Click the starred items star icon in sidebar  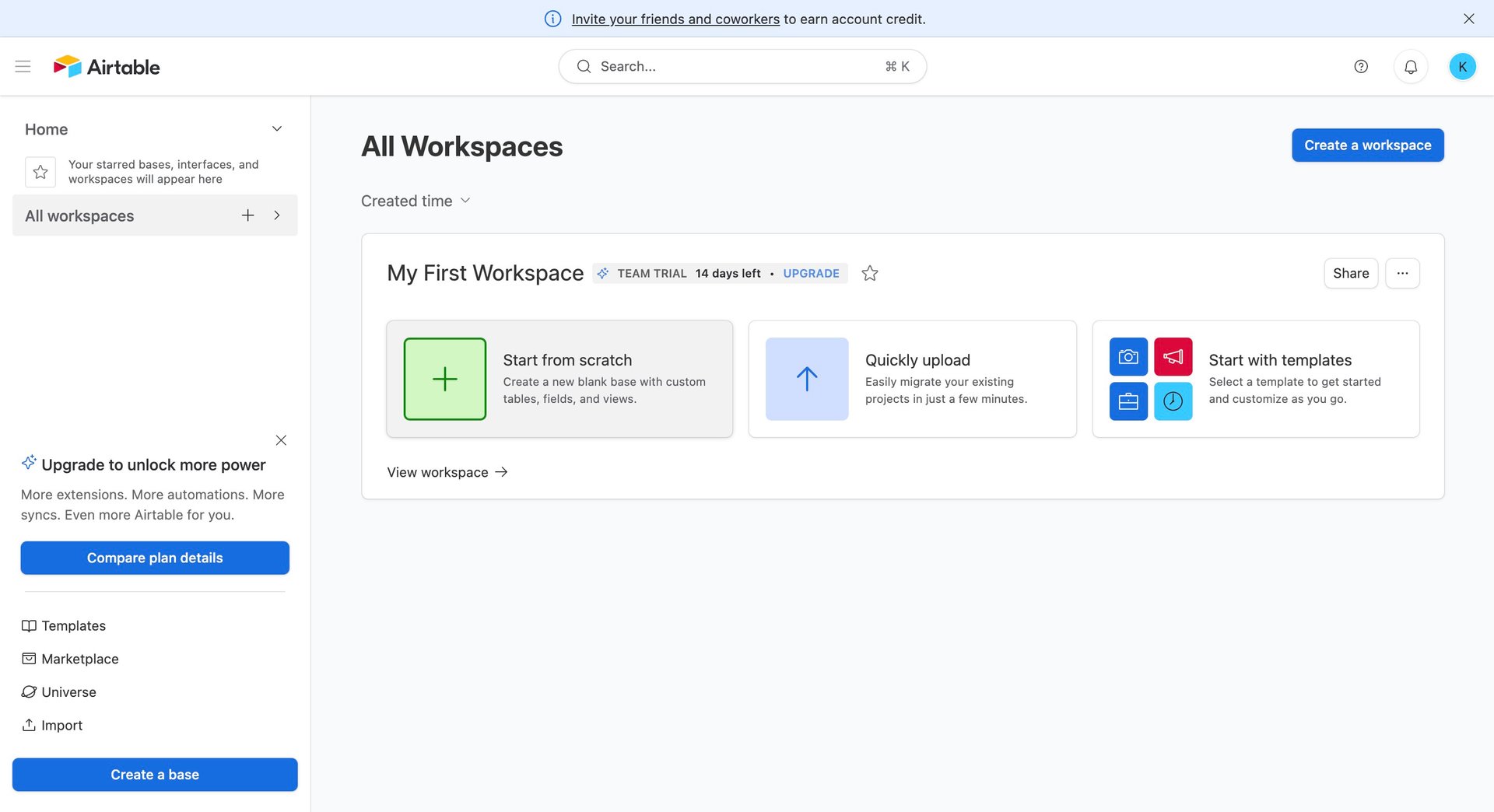point(40,172)
